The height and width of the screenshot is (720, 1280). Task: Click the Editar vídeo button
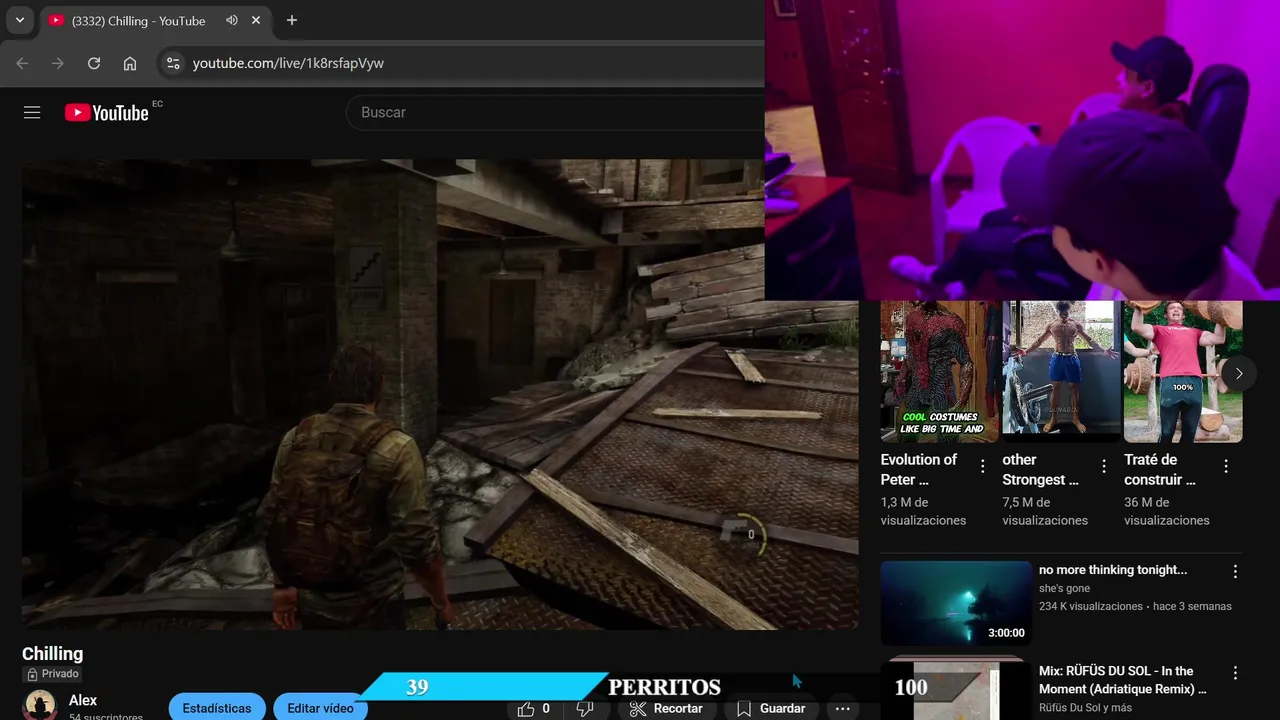tap(320, 707)
